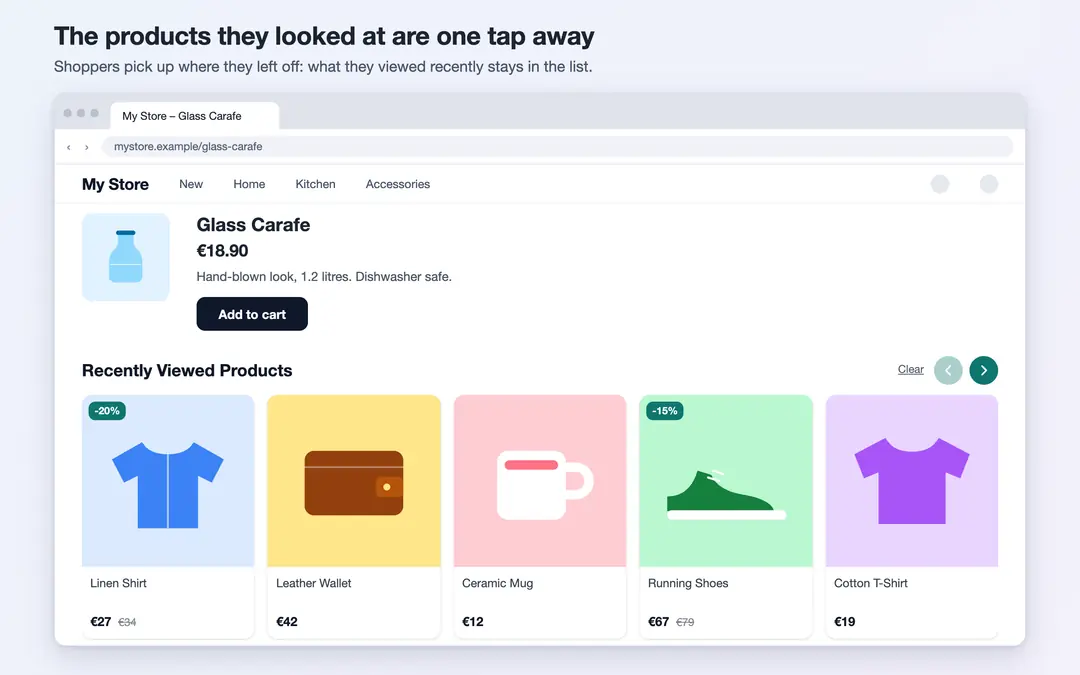
Task: Open the Running Shoes product image
Action: [726, 481]
